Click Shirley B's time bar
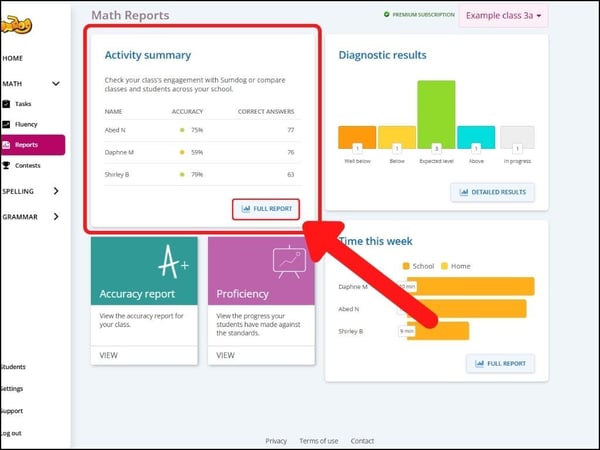 [x=438, y=331]
